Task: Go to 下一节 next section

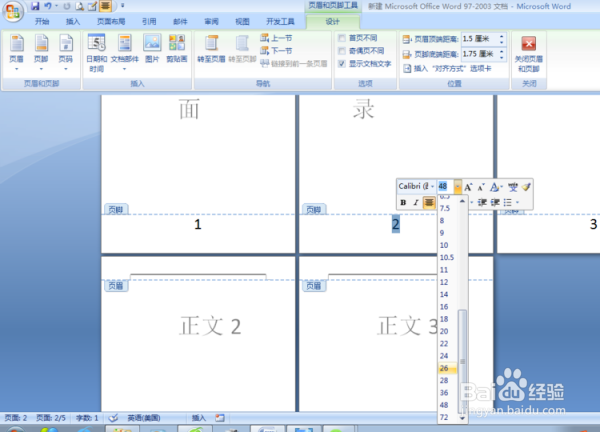Action: tap(276, 51)
